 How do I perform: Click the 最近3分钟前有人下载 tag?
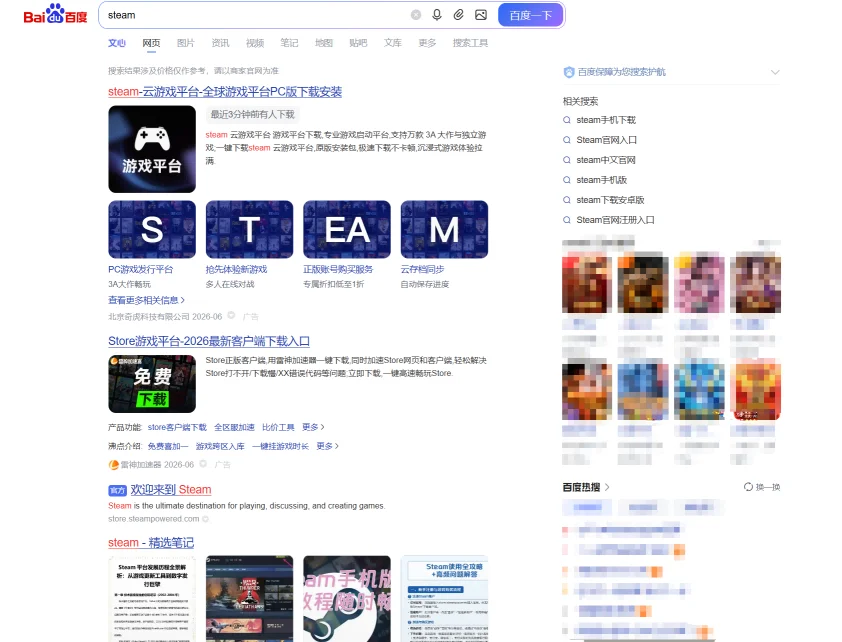(252, 114)
